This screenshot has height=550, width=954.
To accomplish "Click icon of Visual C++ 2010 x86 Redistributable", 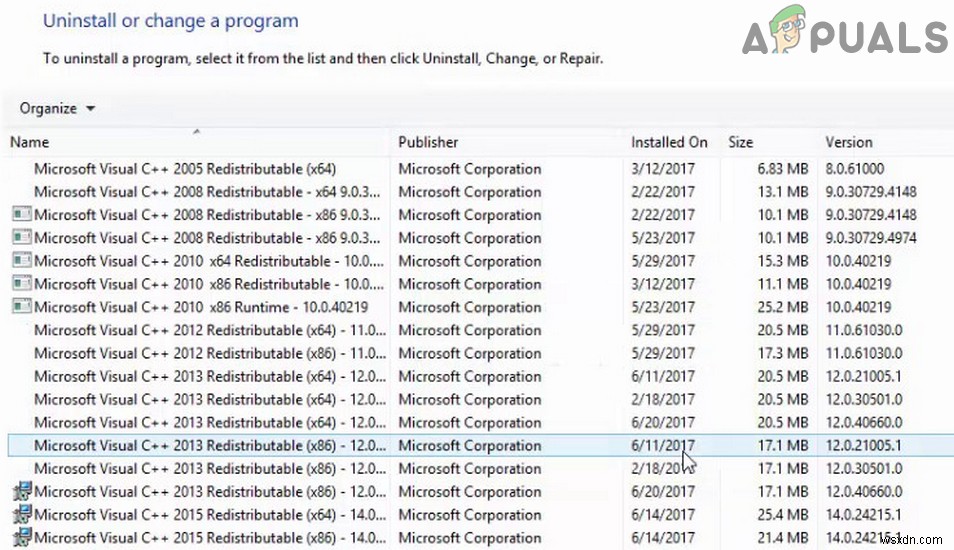I will 22,284.
